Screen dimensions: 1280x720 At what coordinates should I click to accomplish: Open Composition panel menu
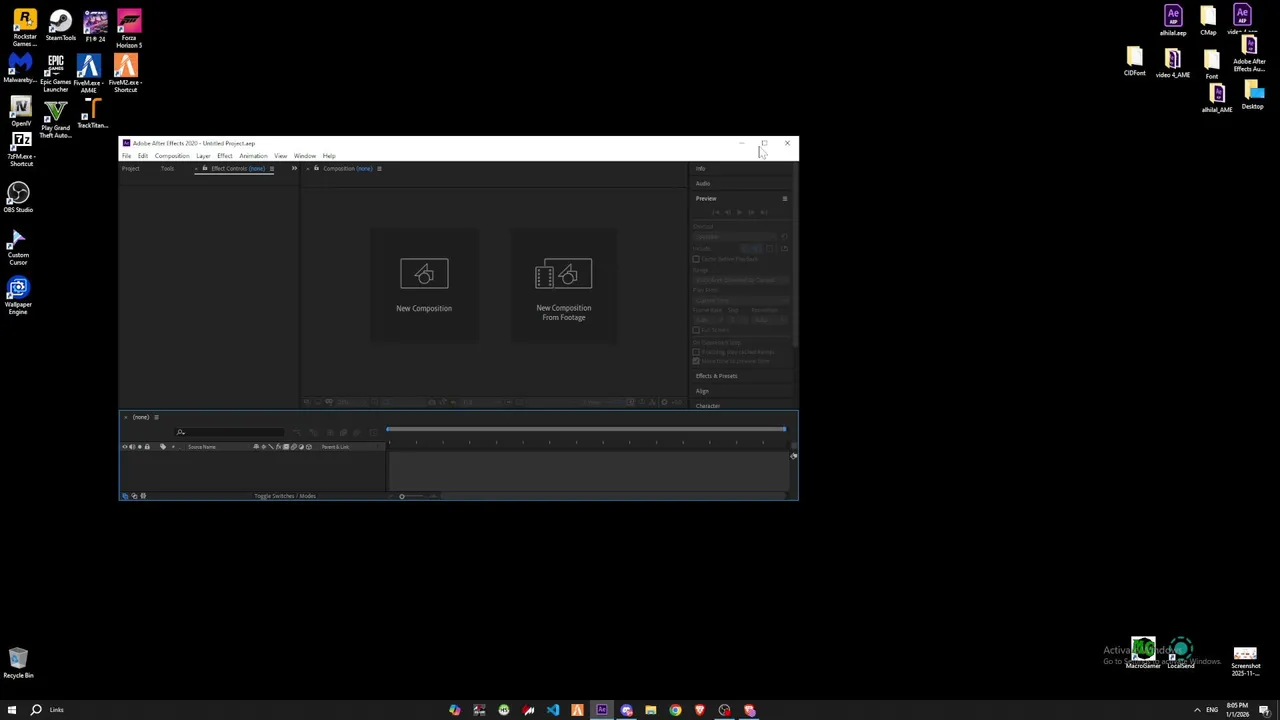coord(379,168)
